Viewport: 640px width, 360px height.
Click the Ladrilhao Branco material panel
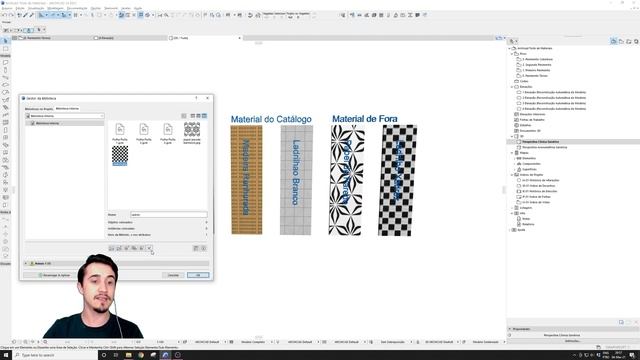pyautogui.click(x=296, y=180)
